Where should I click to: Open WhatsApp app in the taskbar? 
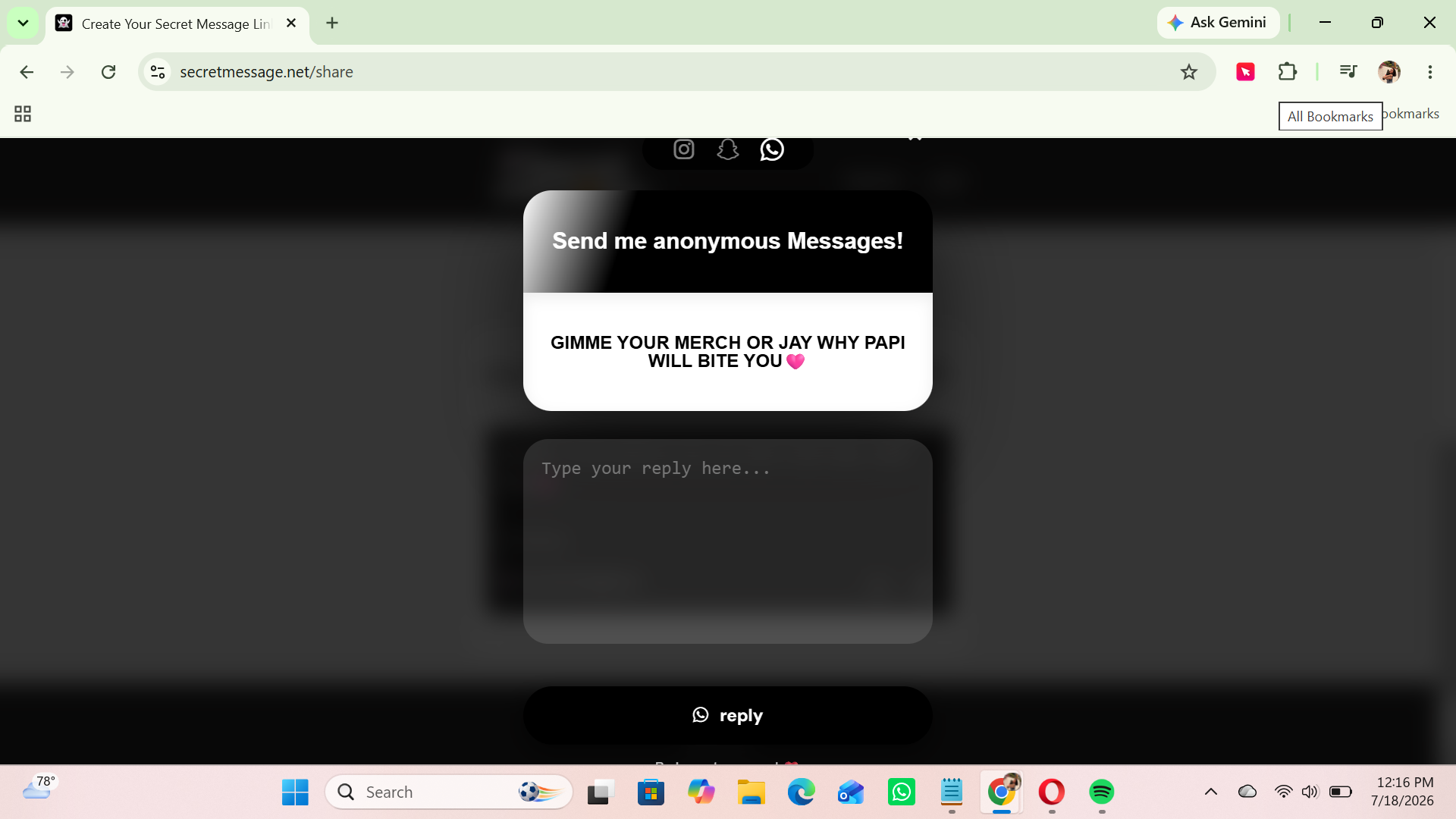click(901, 792)
